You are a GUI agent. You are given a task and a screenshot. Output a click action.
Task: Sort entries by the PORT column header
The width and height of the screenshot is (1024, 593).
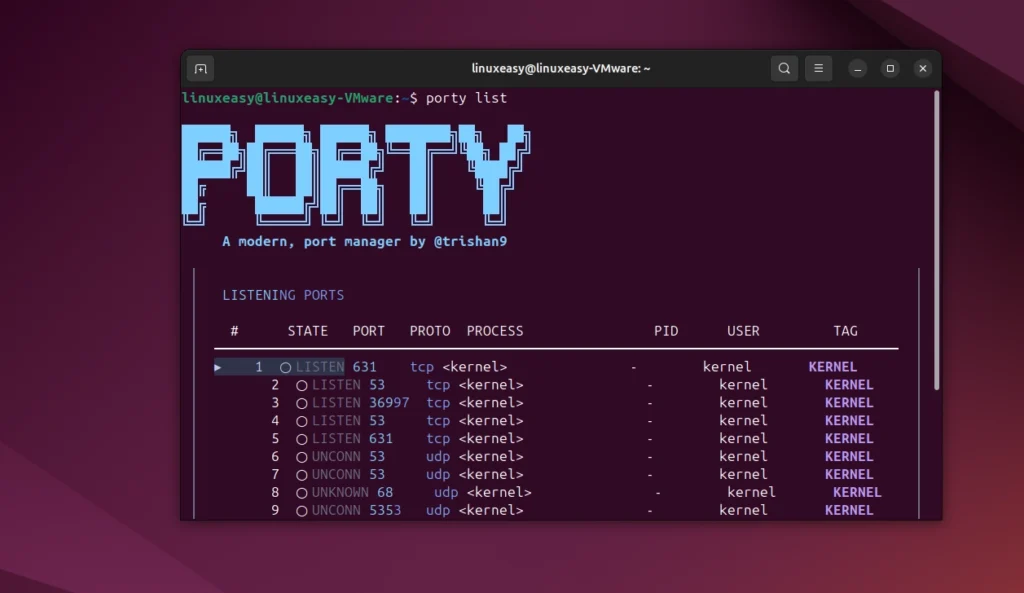tap(369, 330)
